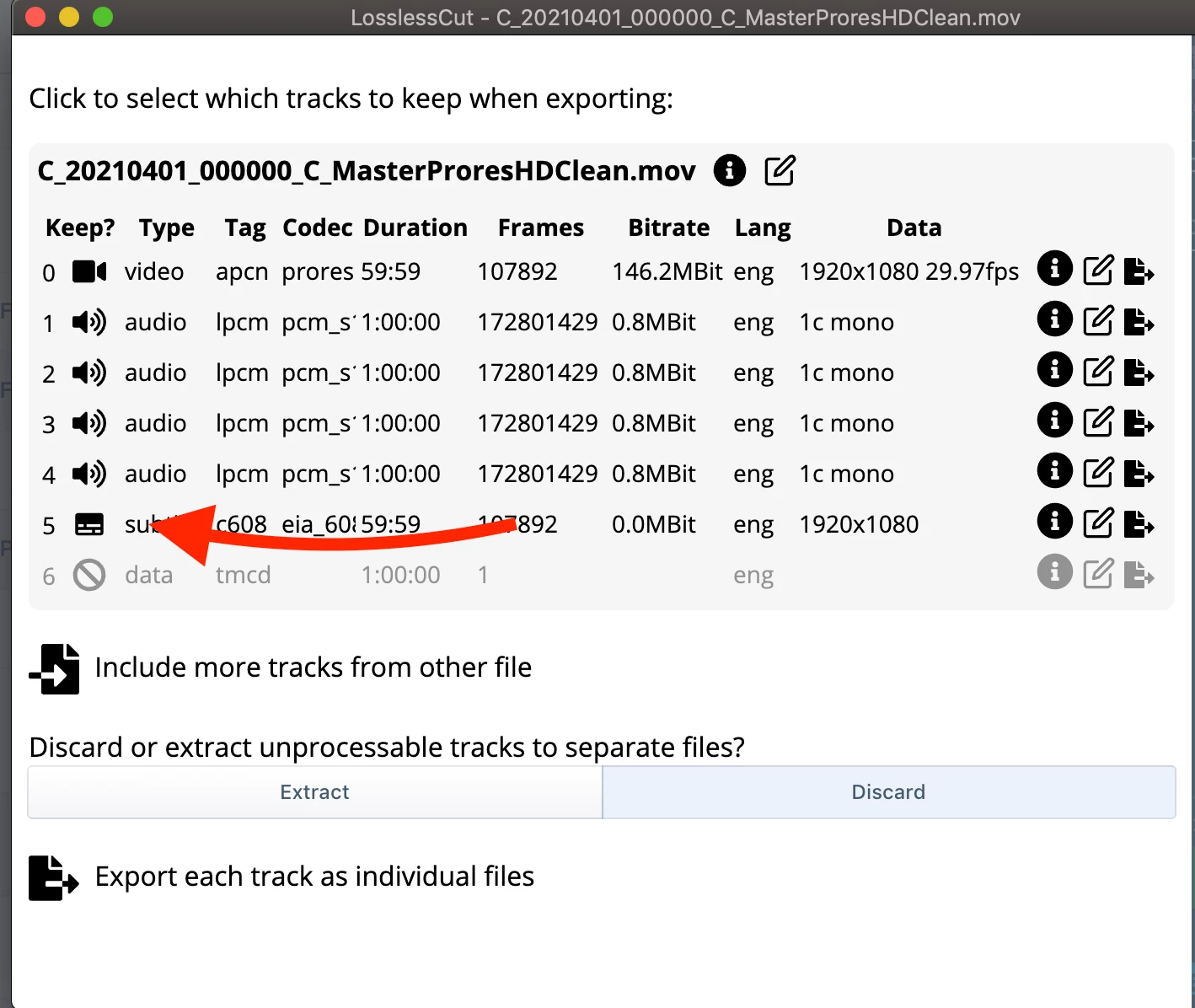Toggle keeping audio track 1
This screenshot has width=1195, height=1008.
click(89, 322)
